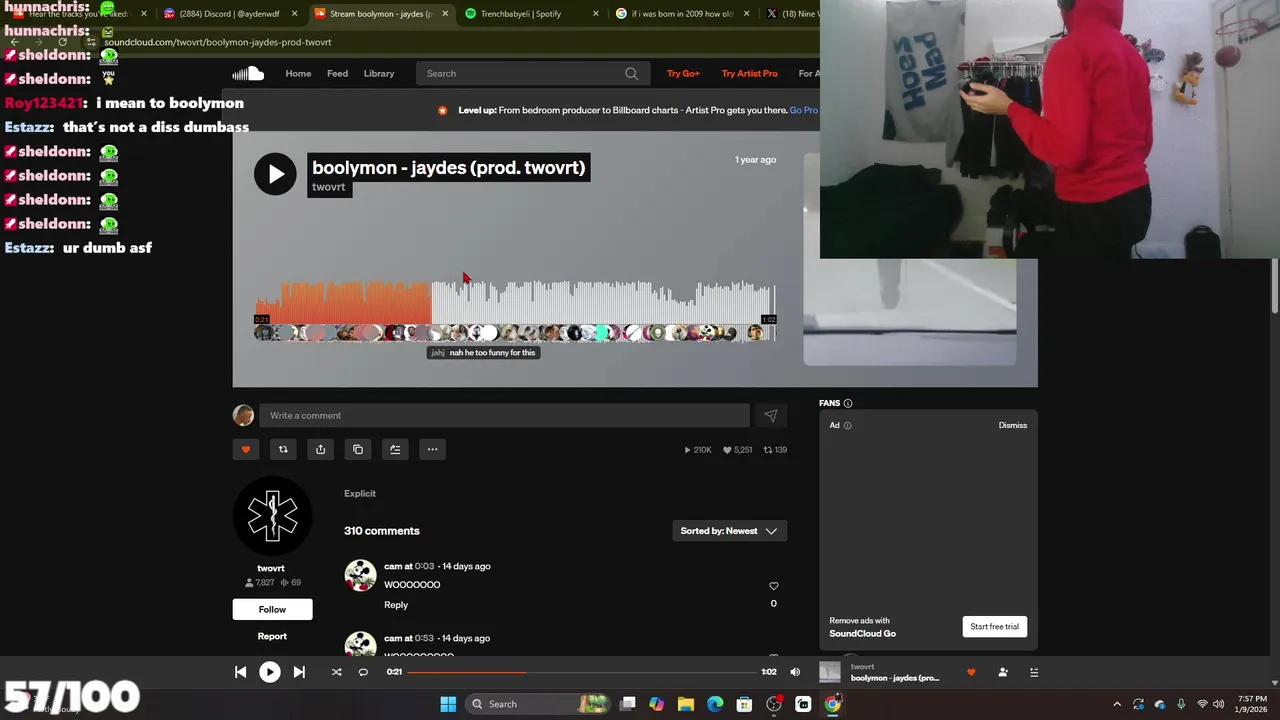Play the boolymon - jaydes track with big play button
Viewport: 1280px width, 720px height.
275,175
